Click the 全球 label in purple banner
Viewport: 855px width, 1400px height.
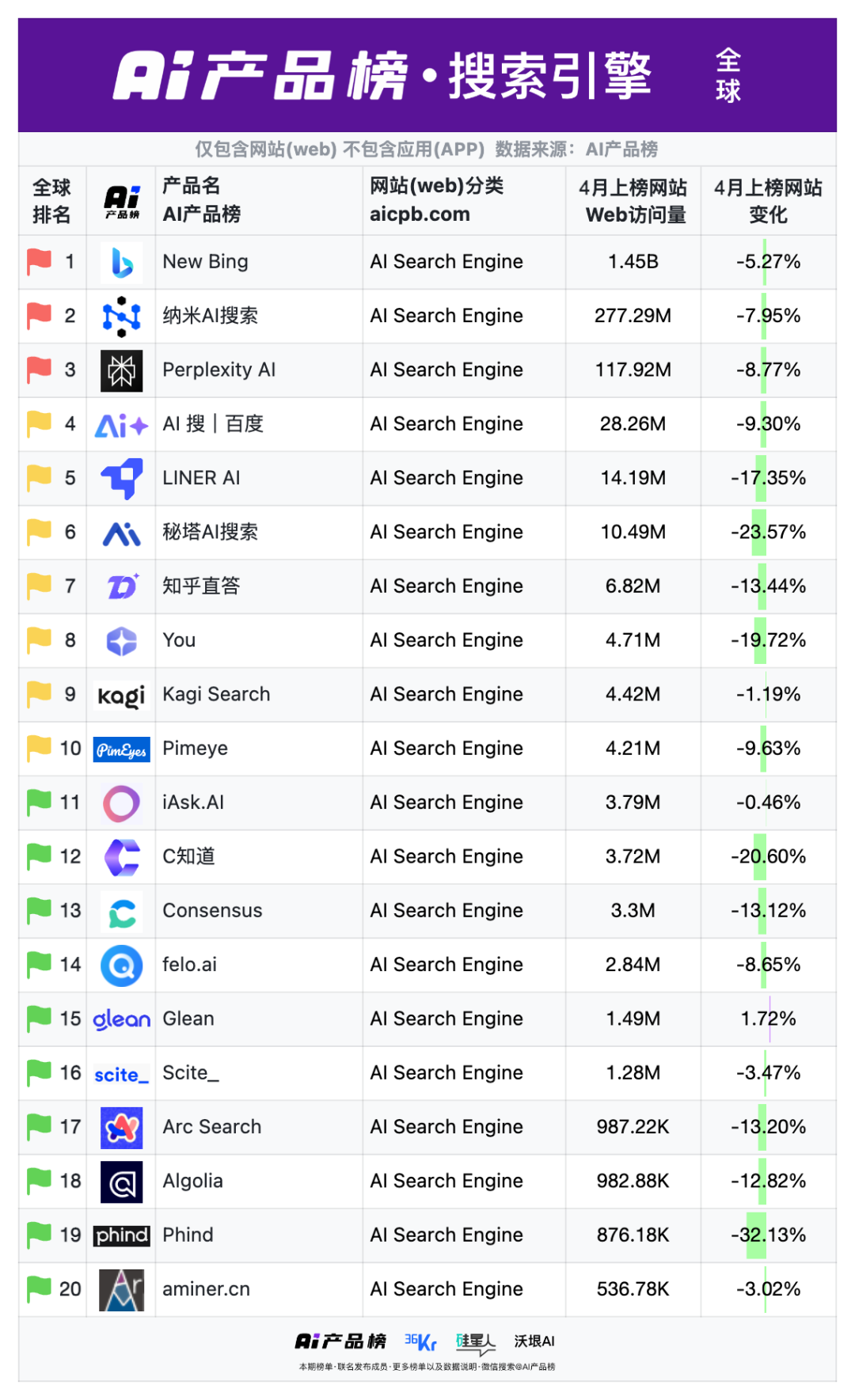pos(728,76)
